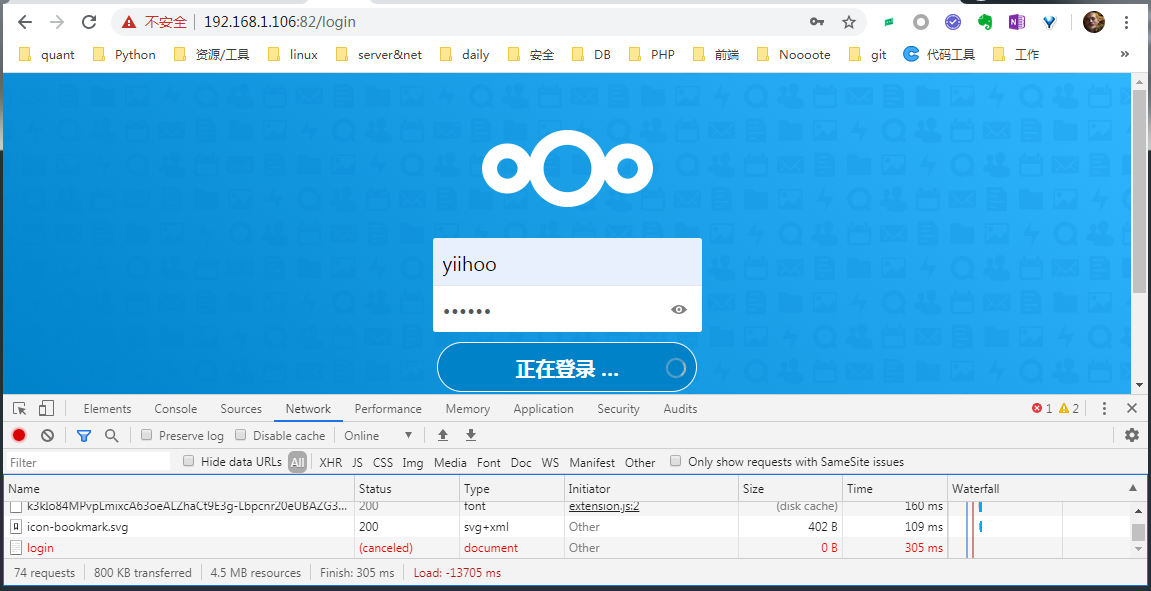Open the Python bookmarks folder
This screenshot has height=591, width=1151.
[125, 54]
